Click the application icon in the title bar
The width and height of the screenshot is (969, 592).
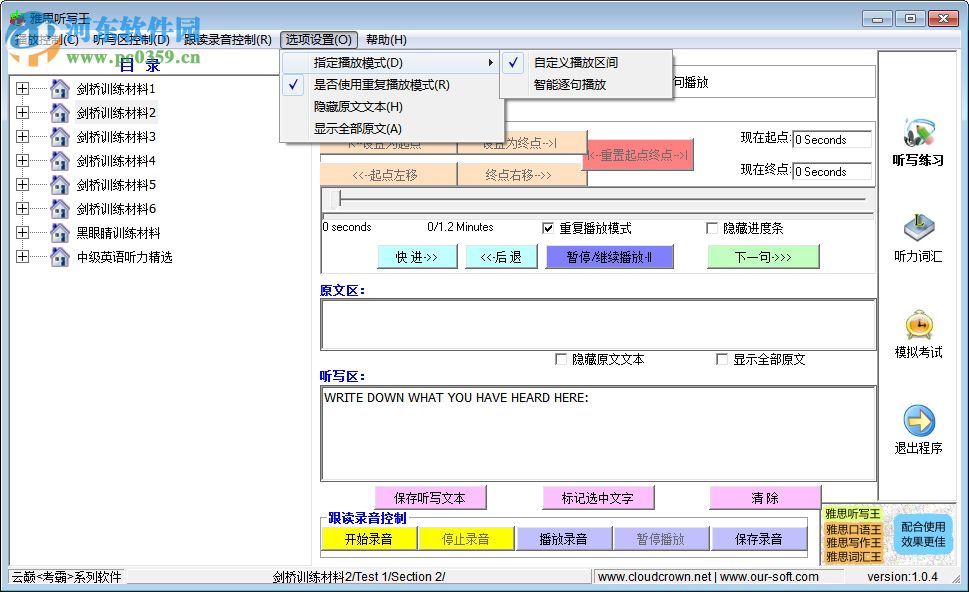(14, 15)
